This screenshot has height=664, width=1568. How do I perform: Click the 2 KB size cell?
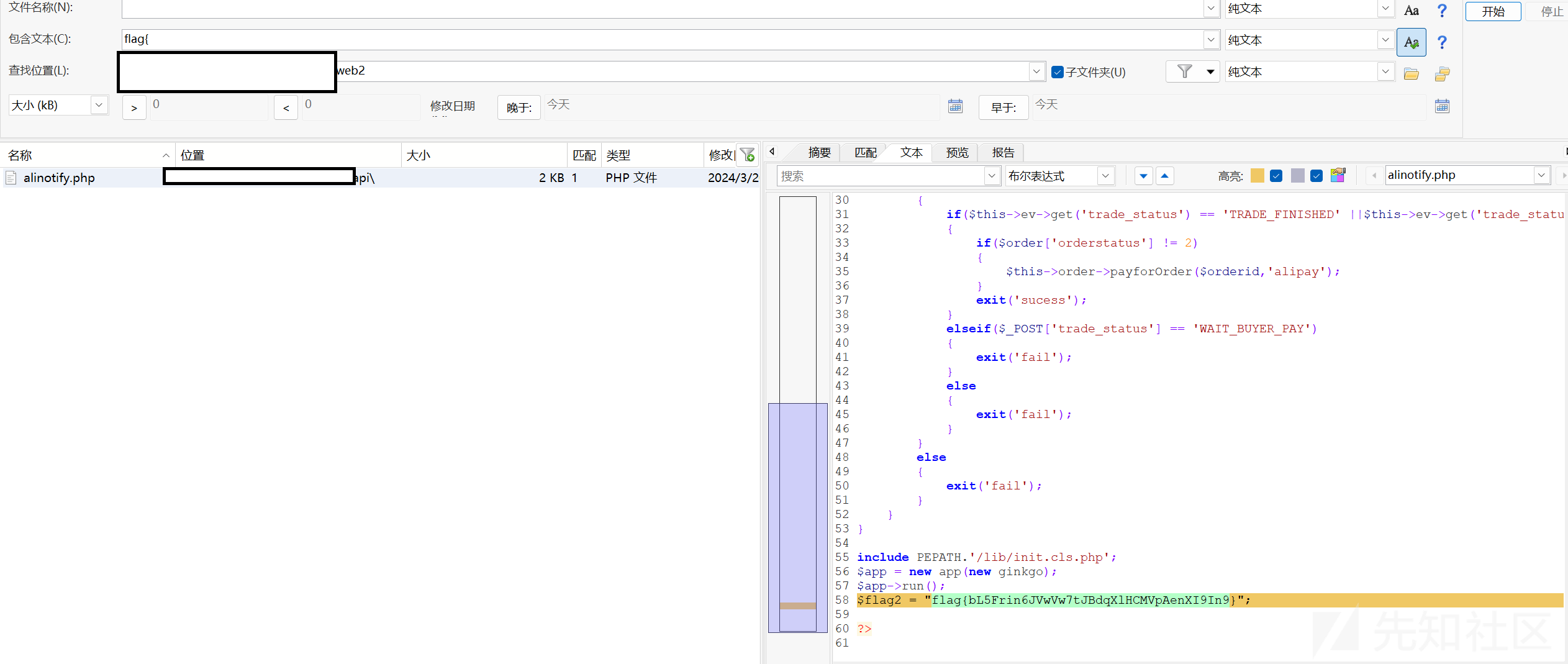pos(551,178)
